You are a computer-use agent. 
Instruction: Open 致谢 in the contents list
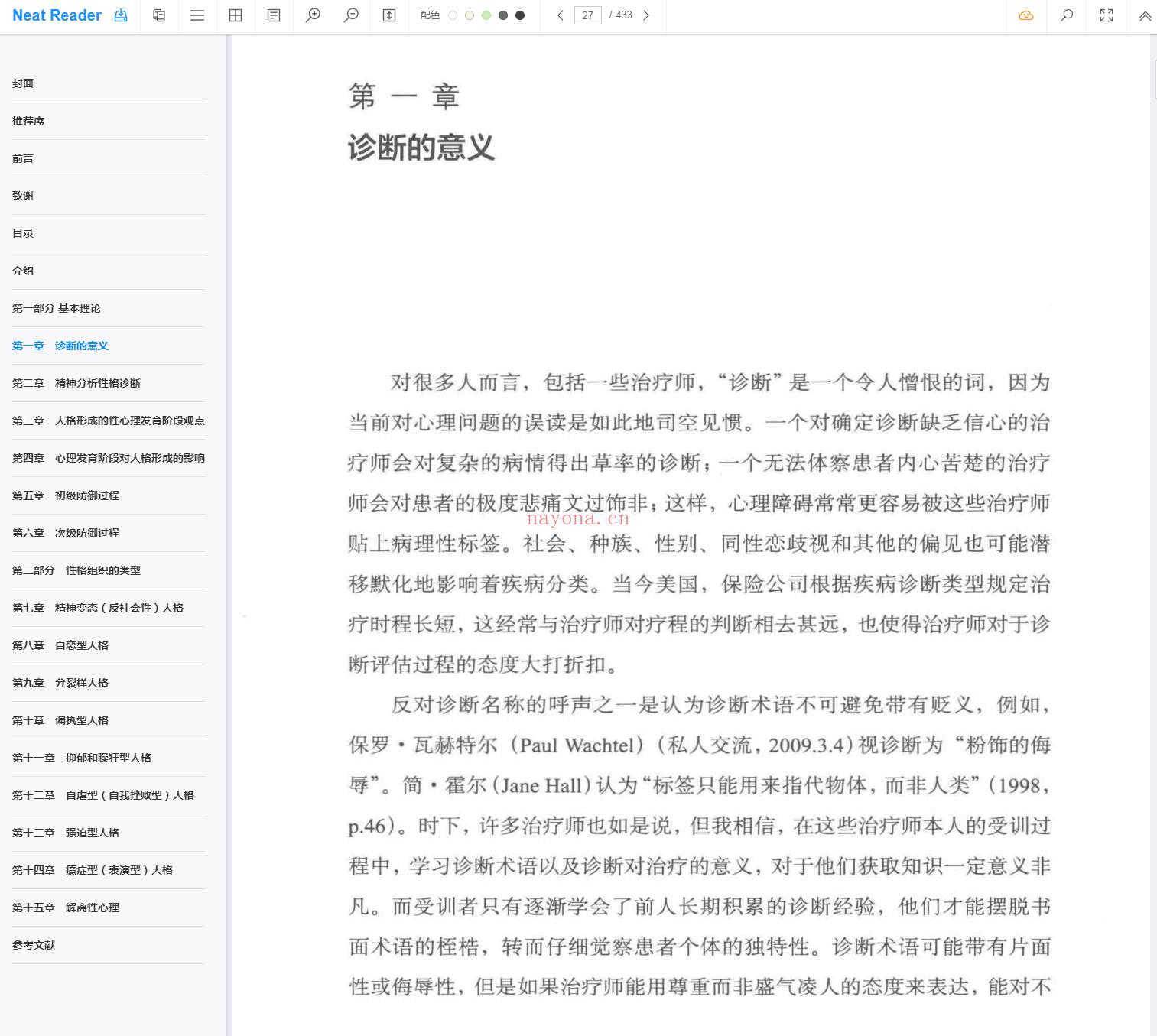[23, 196]
